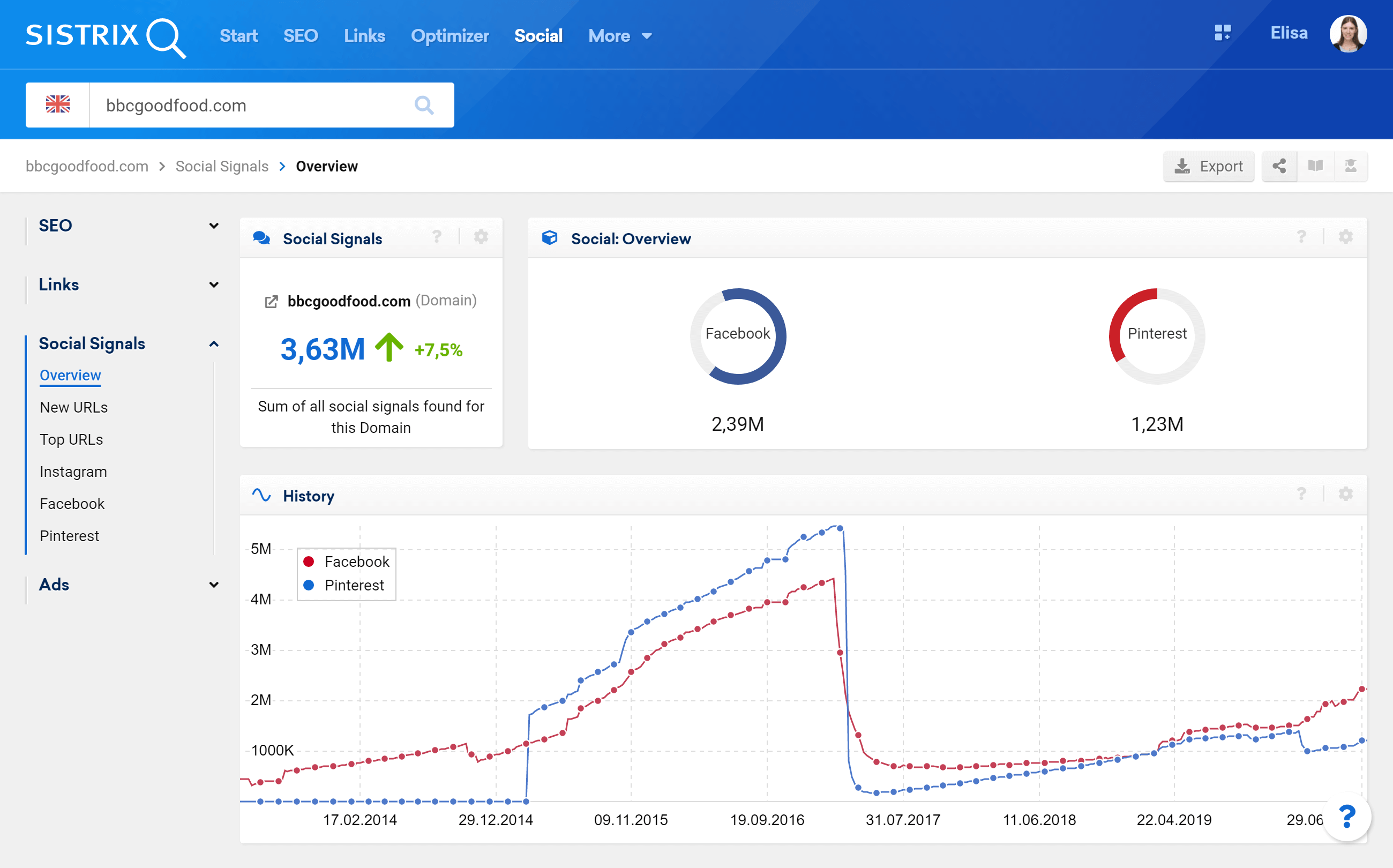1393x868 pixels.
Task: Select Instagram in sidebar
Action: pos(73,472)
